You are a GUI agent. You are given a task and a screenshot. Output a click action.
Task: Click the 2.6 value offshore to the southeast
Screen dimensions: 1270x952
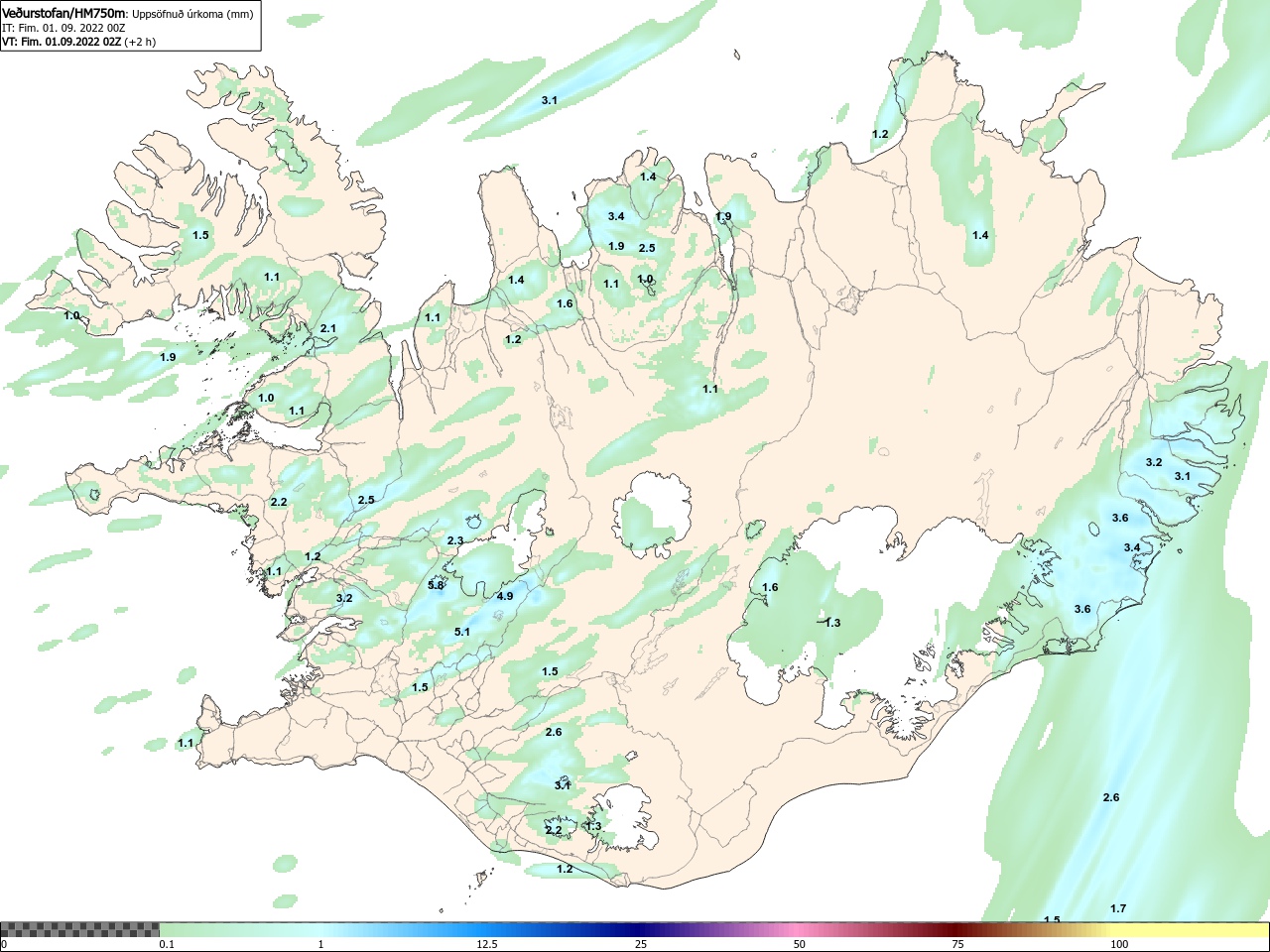pos(1111,797)
